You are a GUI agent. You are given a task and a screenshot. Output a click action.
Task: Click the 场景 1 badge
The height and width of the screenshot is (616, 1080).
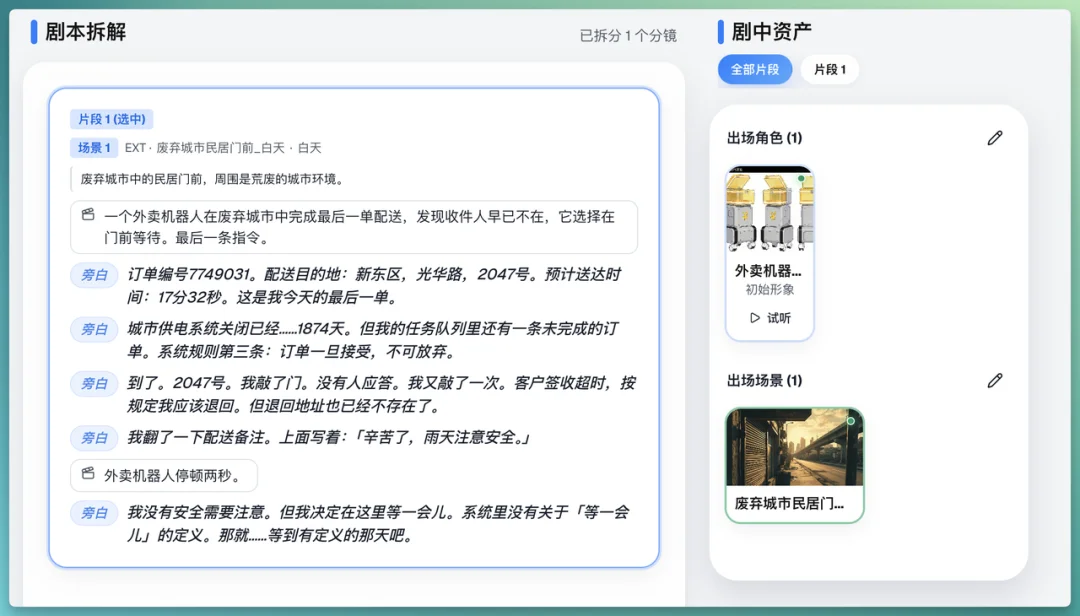tap(92, 147)
